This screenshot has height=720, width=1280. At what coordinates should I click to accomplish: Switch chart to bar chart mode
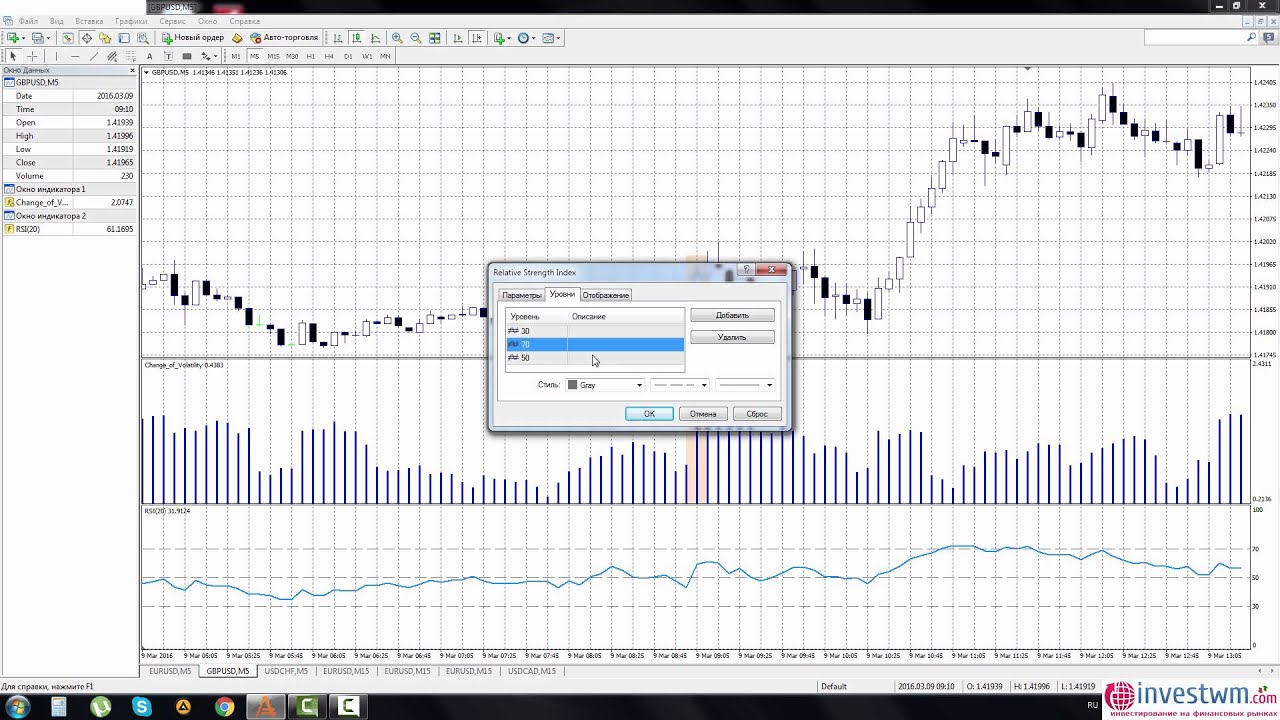(338, 38)
